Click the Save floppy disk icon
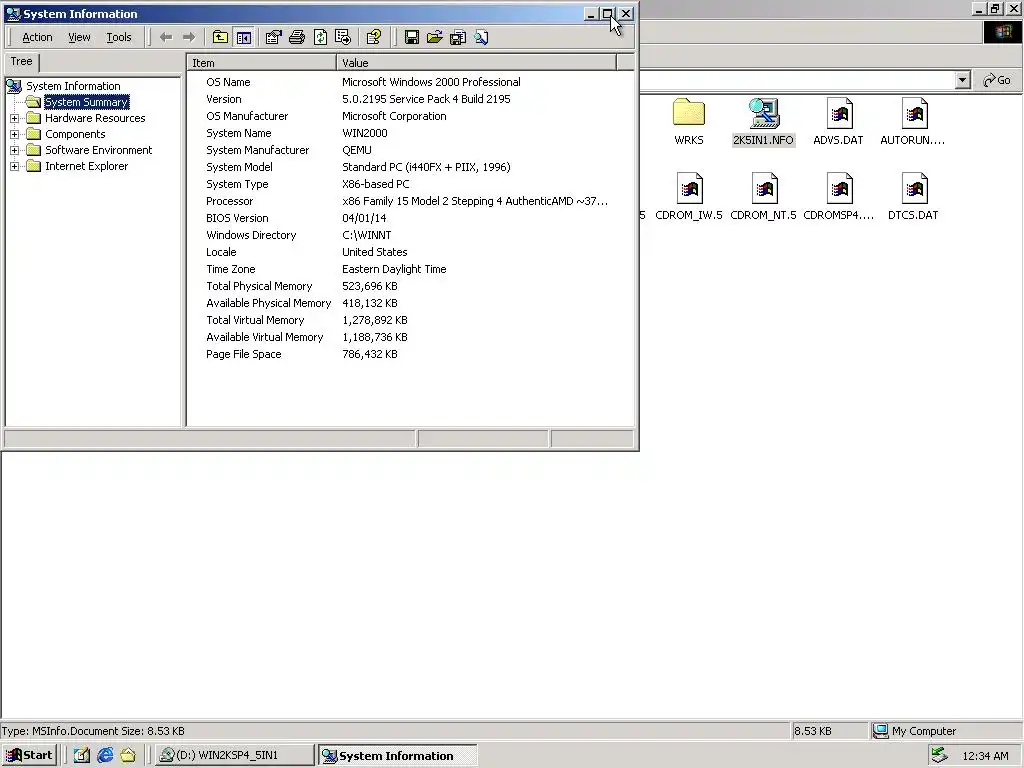Screen dimensions: 1024x768 tap(411, 37)
